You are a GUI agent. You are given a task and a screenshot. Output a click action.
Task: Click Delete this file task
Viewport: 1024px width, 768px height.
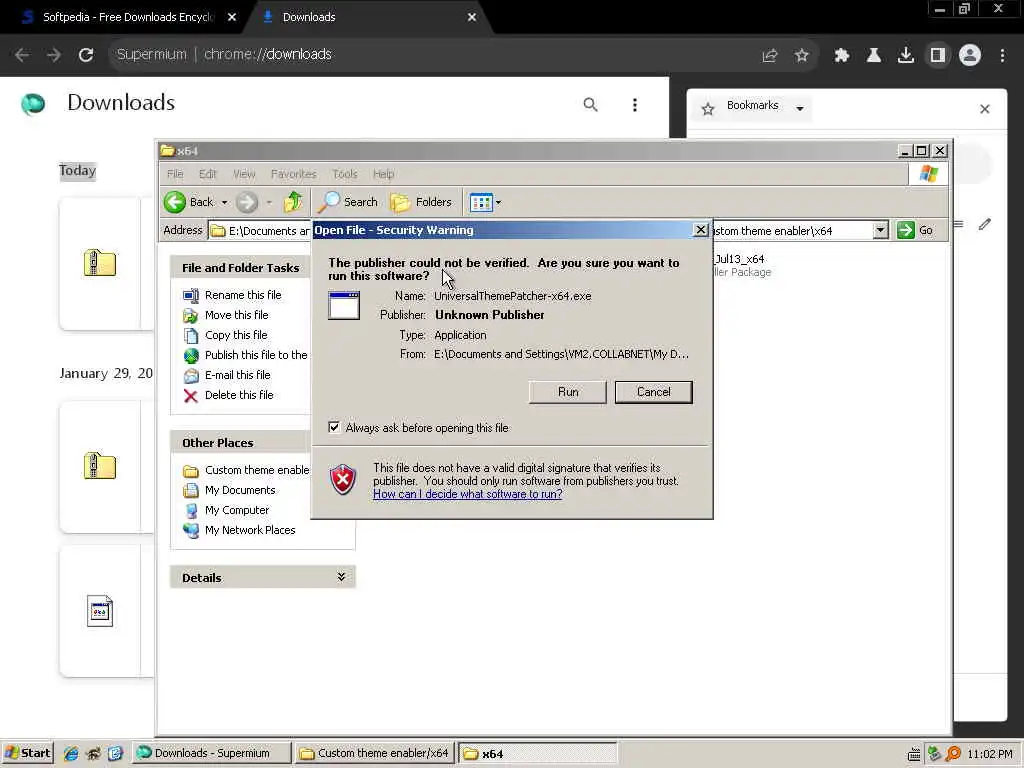[228, 395]
